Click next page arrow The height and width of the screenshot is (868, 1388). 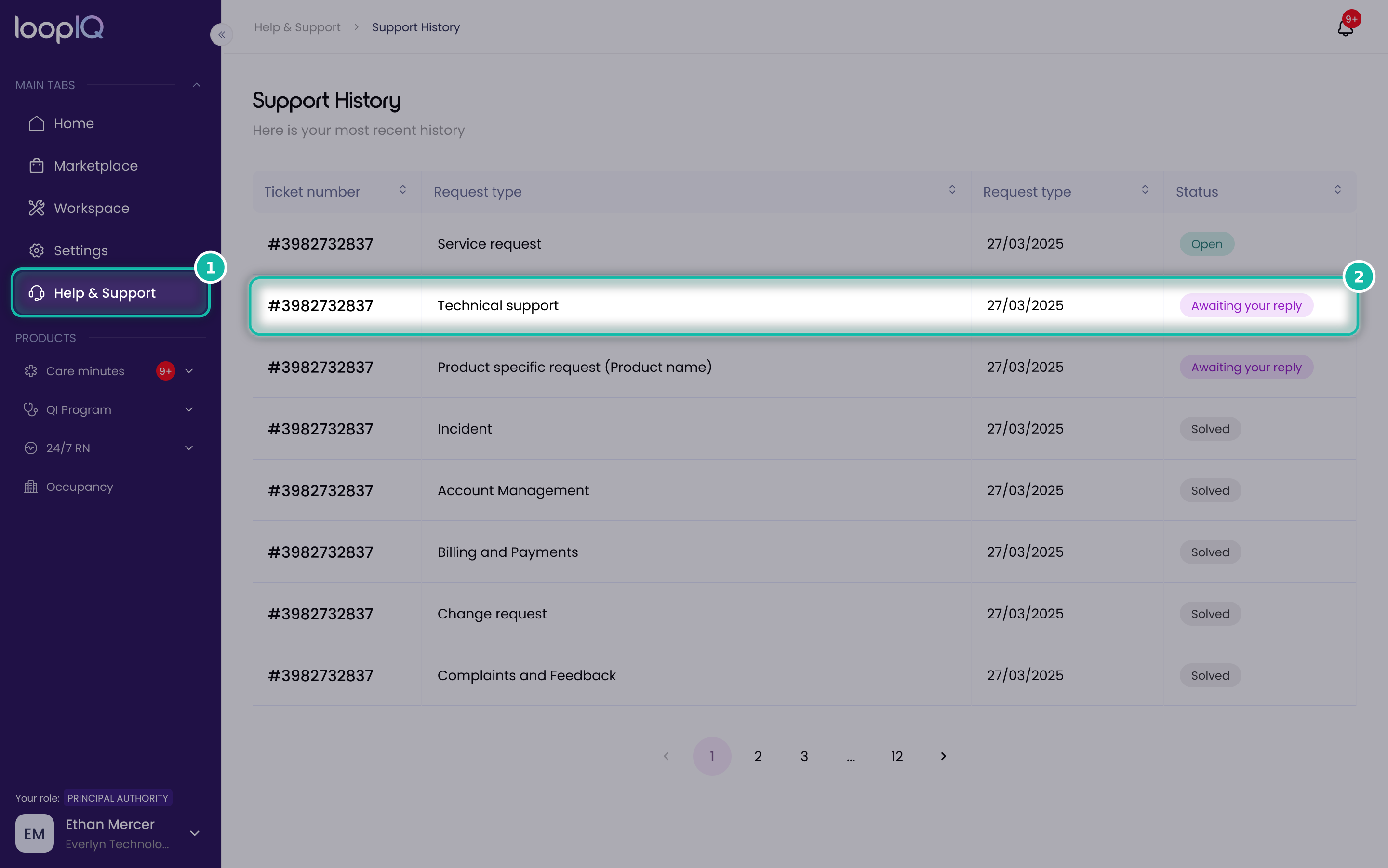coord(943,757)
